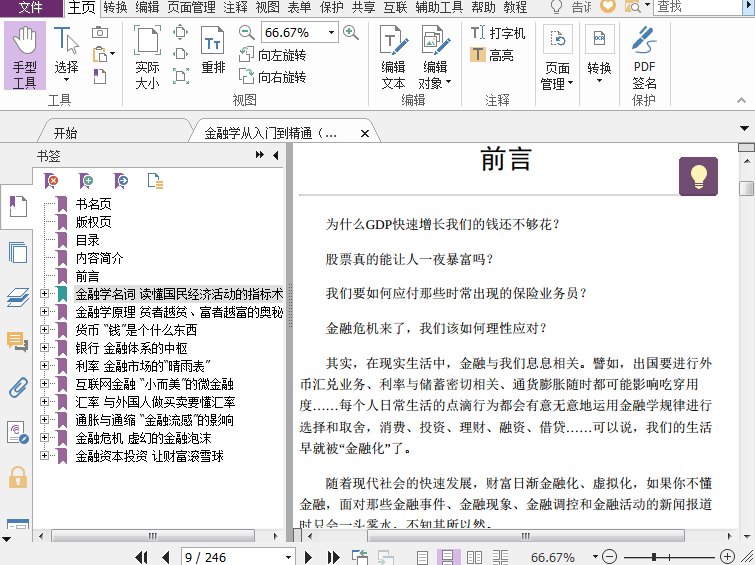
Task: Click the bookmark go-to arrow icon
Action: click(x=121, y=181)
